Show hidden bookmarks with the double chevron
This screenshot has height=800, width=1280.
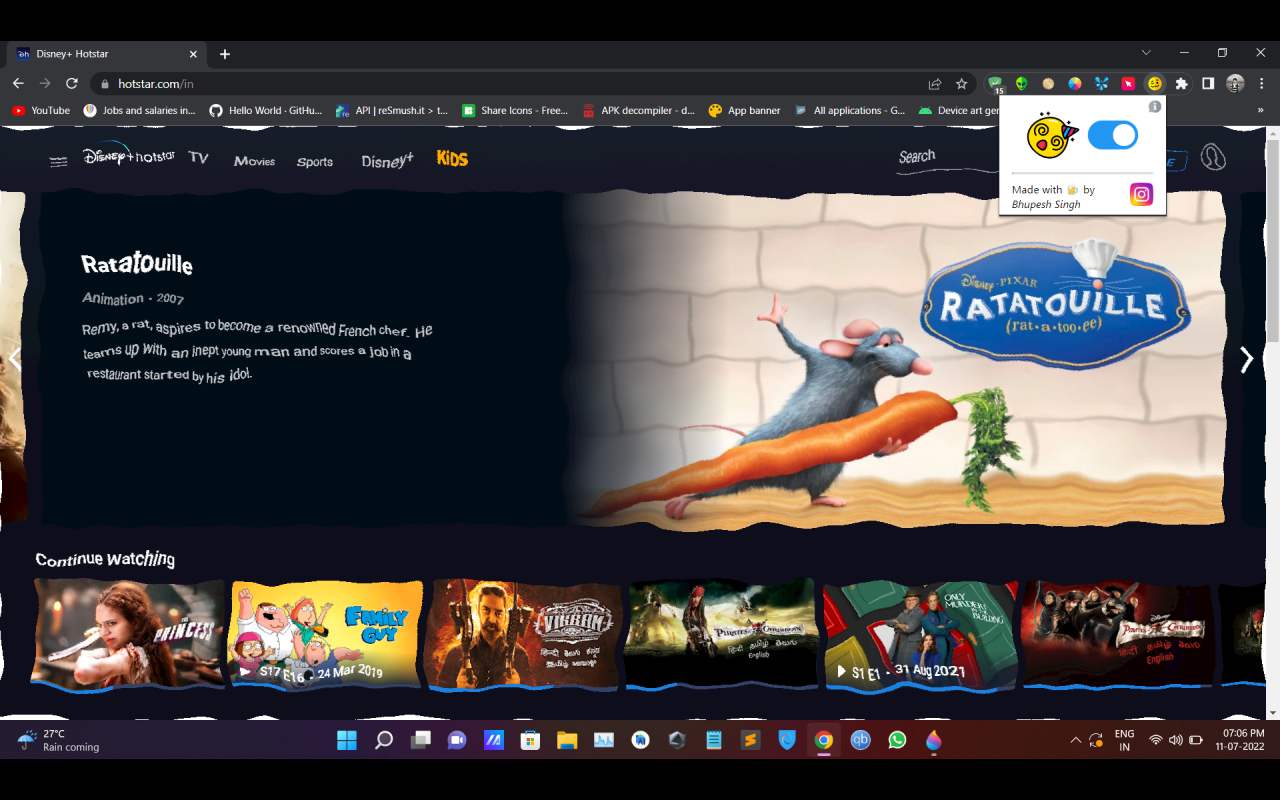(1261, 111)
